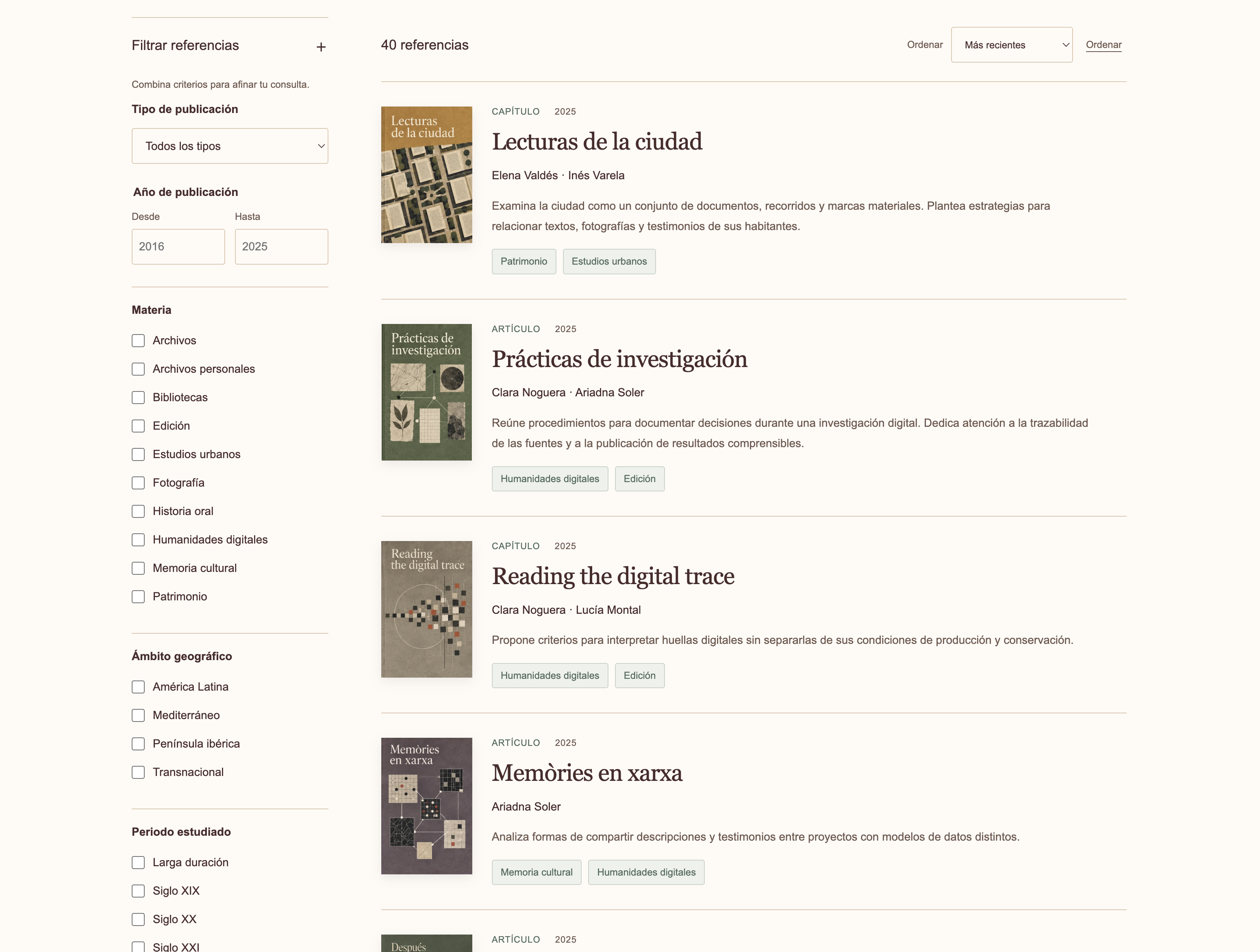
Task: Click Edición tag under Reading the digital trace
Action: point(640,675)
